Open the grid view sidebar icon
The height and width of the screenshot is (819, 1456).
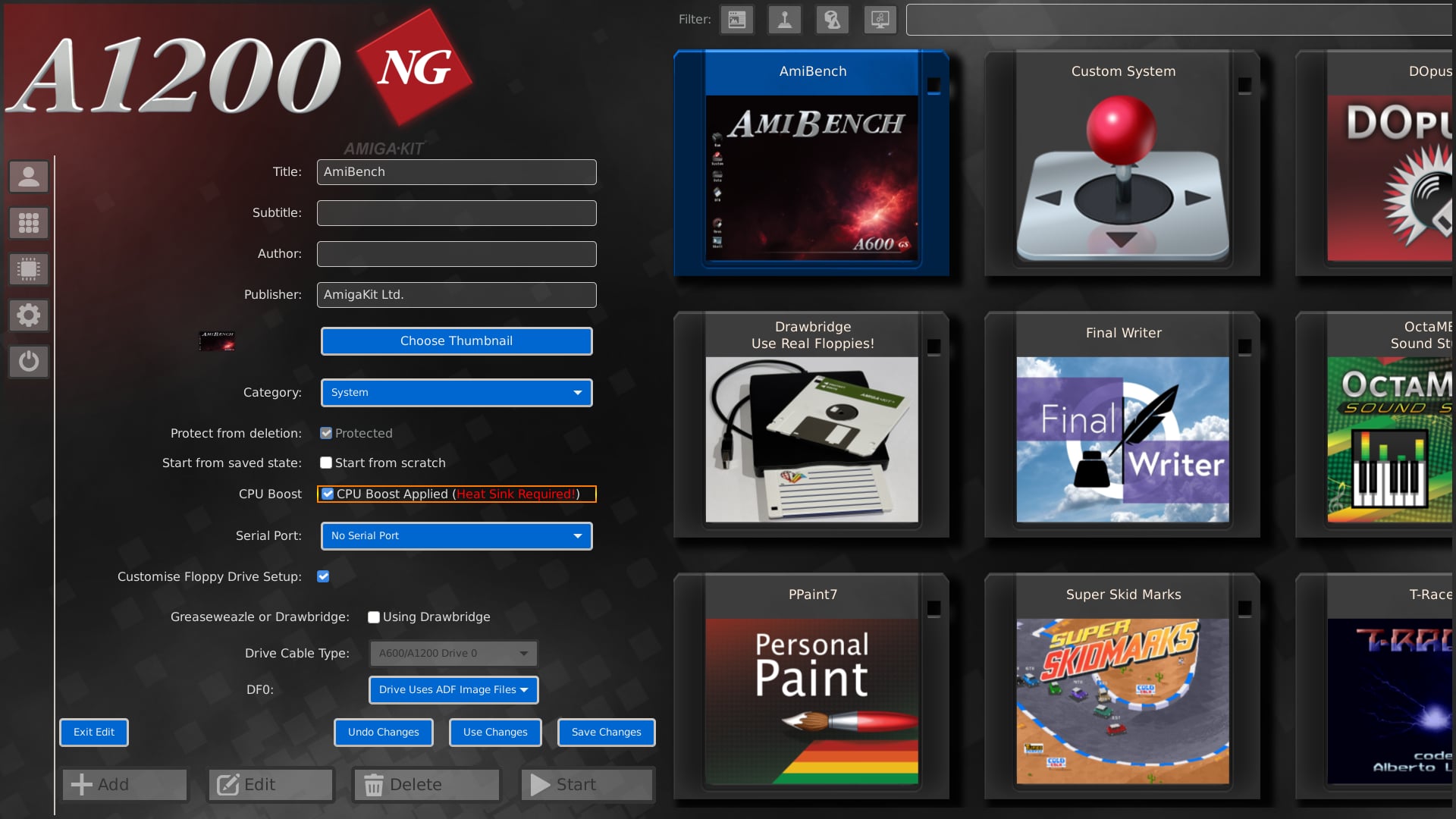point(29,223)
